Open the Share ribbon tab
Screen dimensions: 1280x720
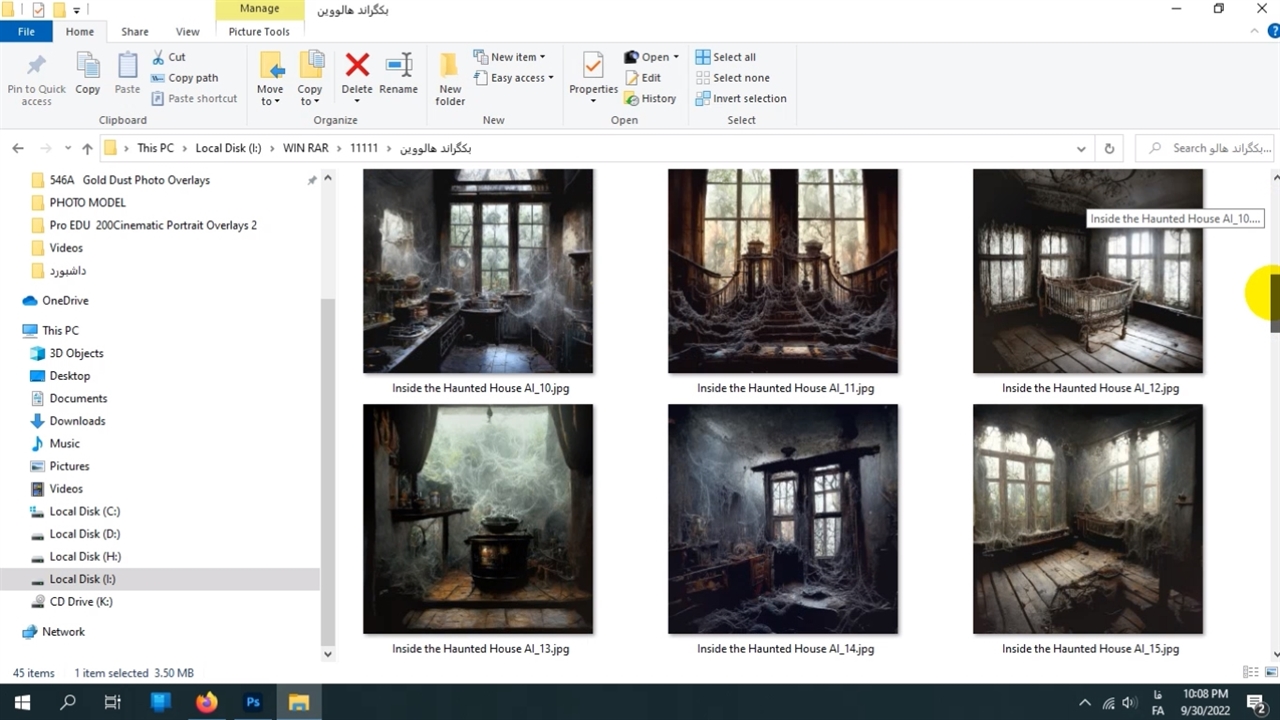point(135,32)
